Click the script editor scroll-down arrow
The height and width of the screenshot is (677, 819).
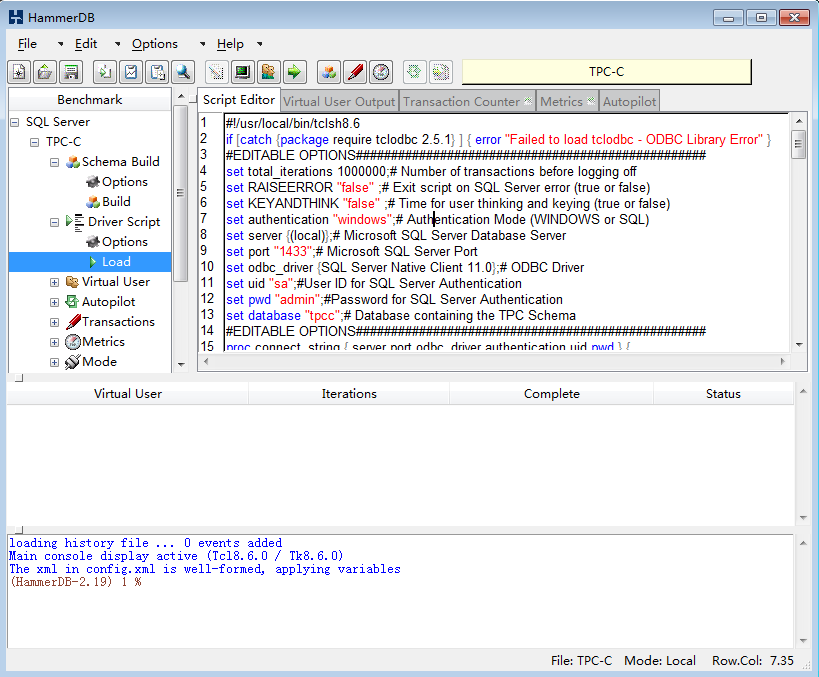click(x=799, y=345)
